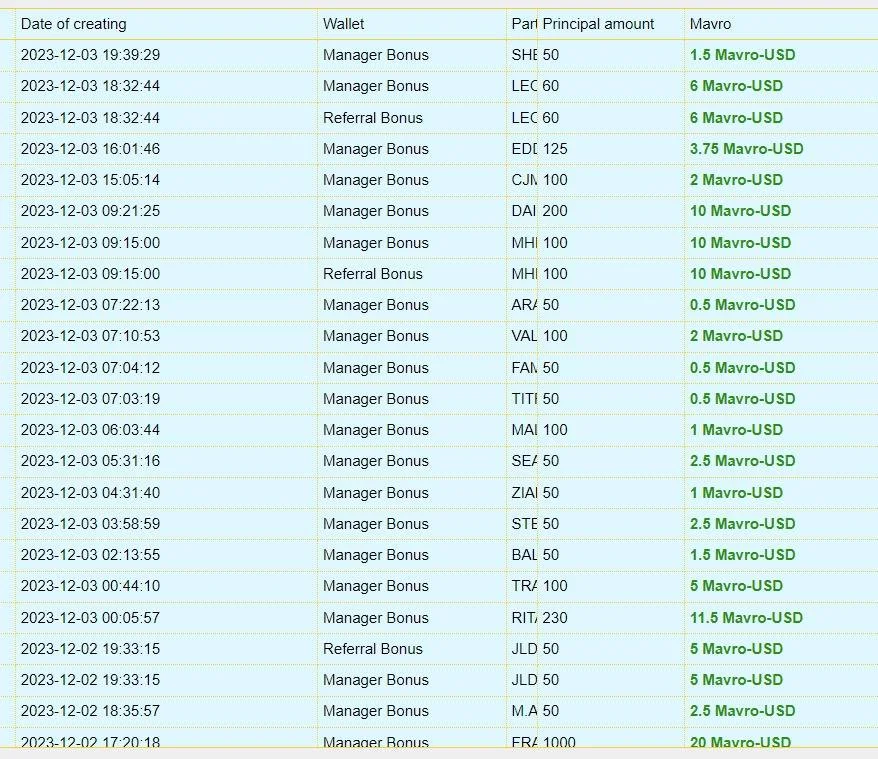Screen dimensions: 878x759
Task: Click the 'Mavro' column header
Action: point(710,24)
